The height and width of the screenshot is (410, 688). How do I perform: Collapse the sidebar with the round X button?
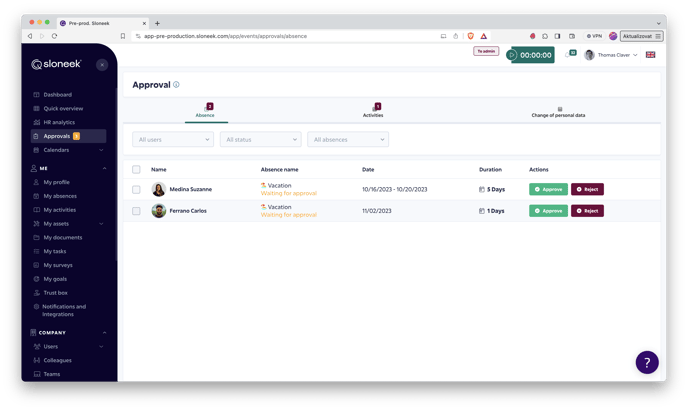point(102,65)
